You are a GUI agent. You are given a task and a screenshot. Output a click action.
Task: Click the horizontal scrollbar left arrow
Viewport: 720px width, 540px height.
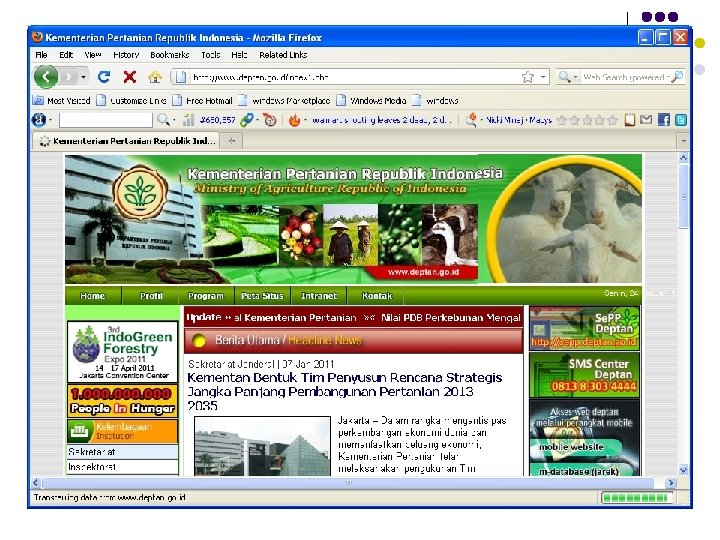(x=36, y=483)
